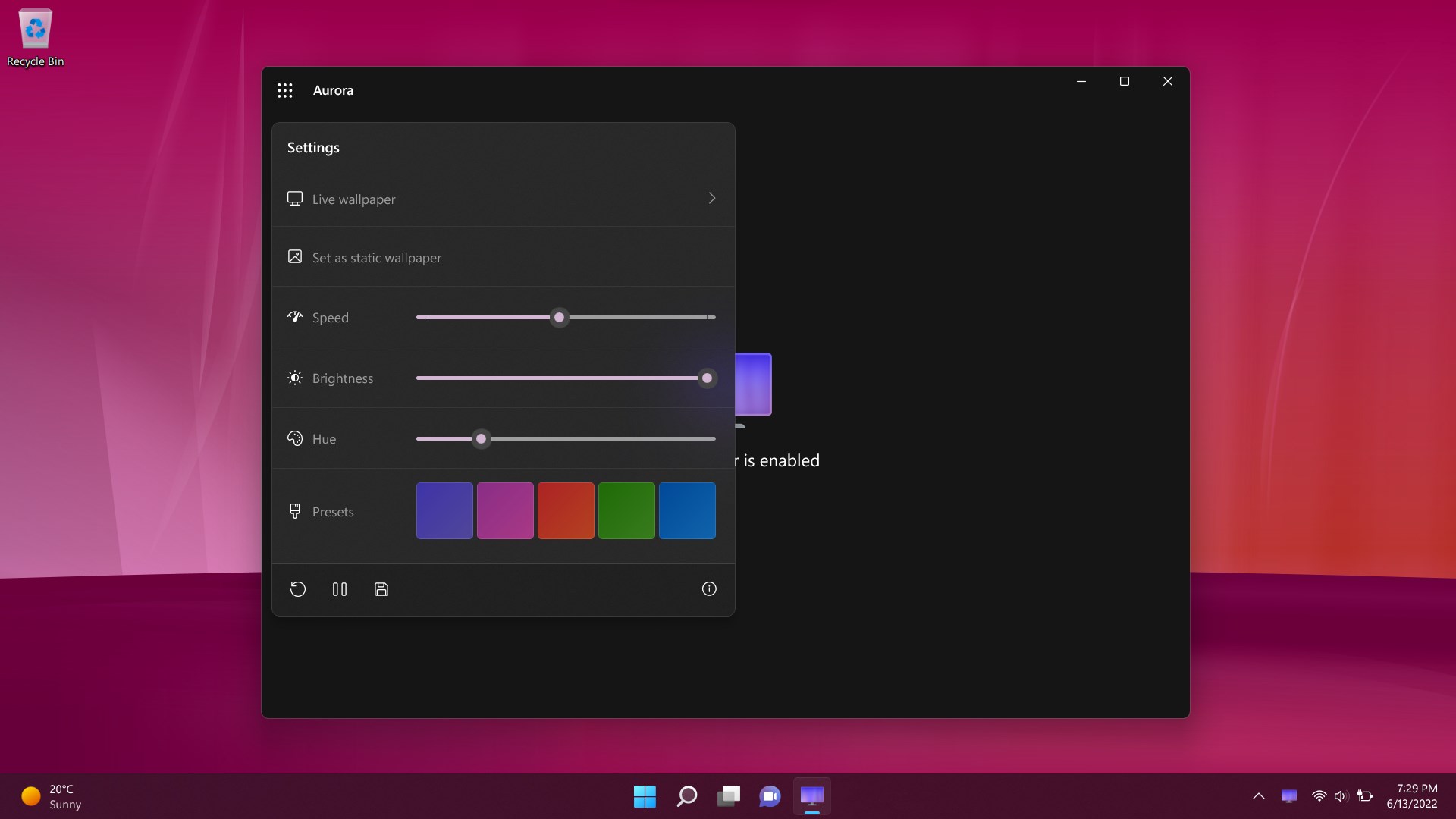Click the save settings icon

coord(381,589)
